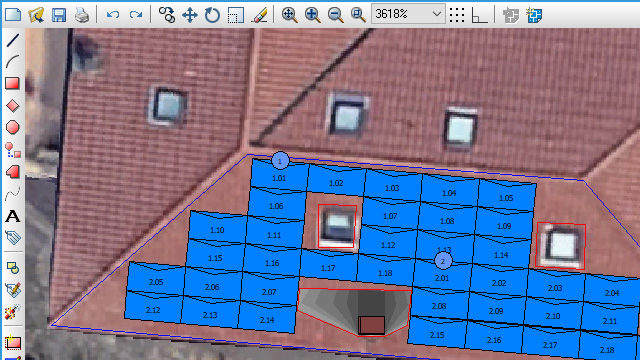The height and width of the screenshot is (360, 640).
Task: Select the Move tool with four arrows
Action: (x=190, y=15)
